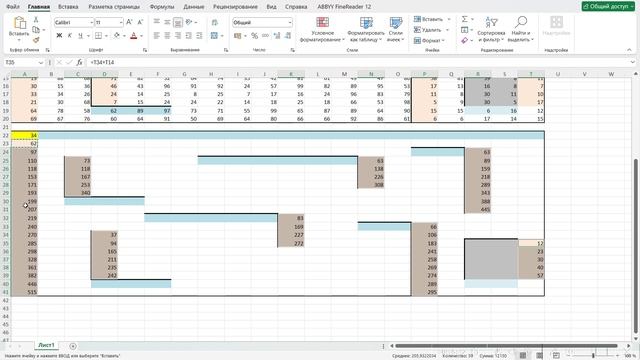Toggle bold Ж formatting
Screen dimensions: 640x360
pyautogui.click(x=59, y=36)
